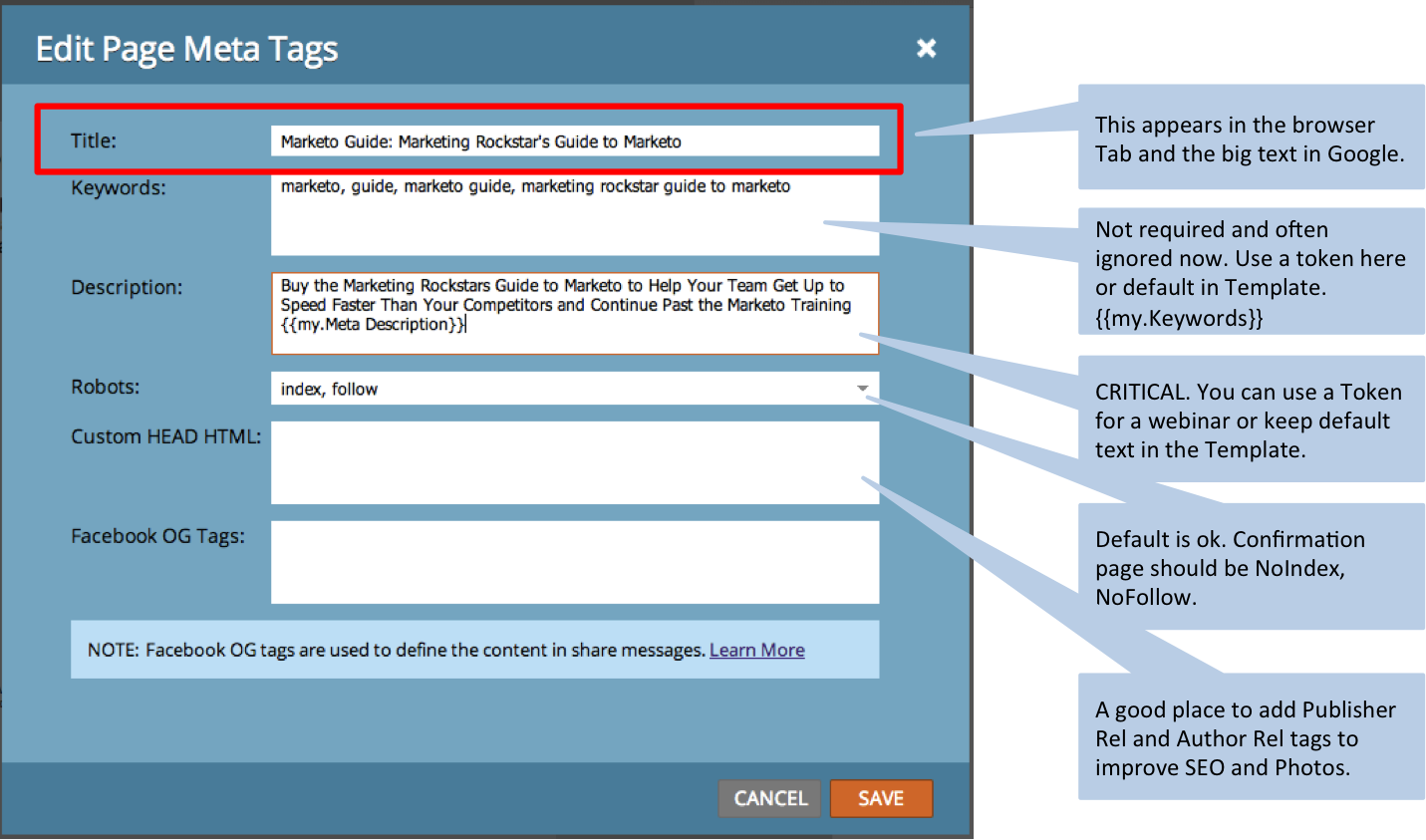Click the "Title:" field label
This screenshot has height=840, width=1426.
94,140
